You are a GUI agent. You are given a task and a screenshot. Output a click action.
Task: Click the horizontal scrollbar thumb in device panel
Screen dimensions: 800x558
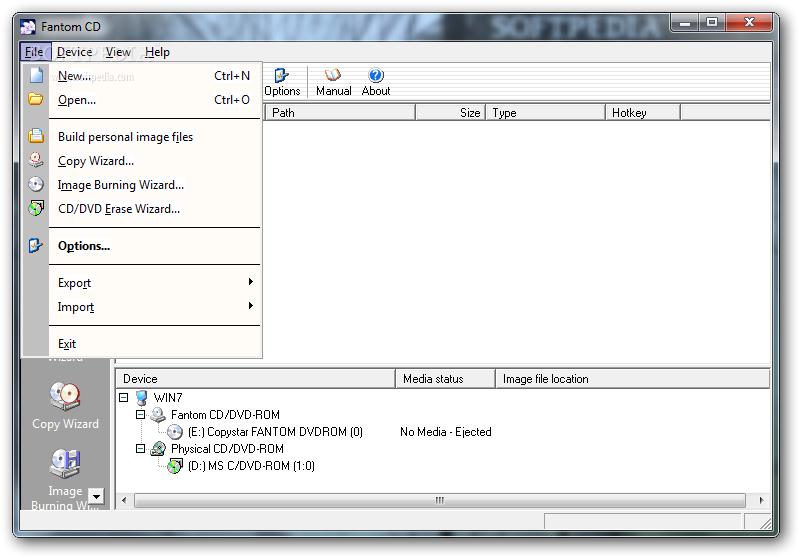[440, 500]
